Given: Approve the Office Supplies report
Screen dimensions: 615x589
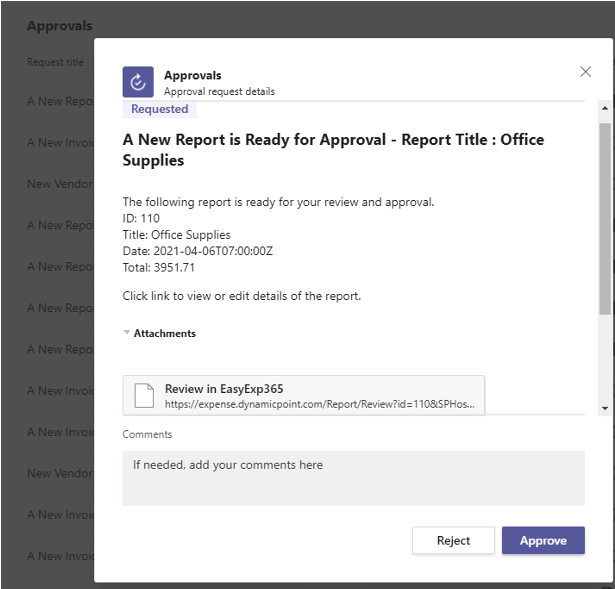Looking at the screenshot, I should 543,540.
